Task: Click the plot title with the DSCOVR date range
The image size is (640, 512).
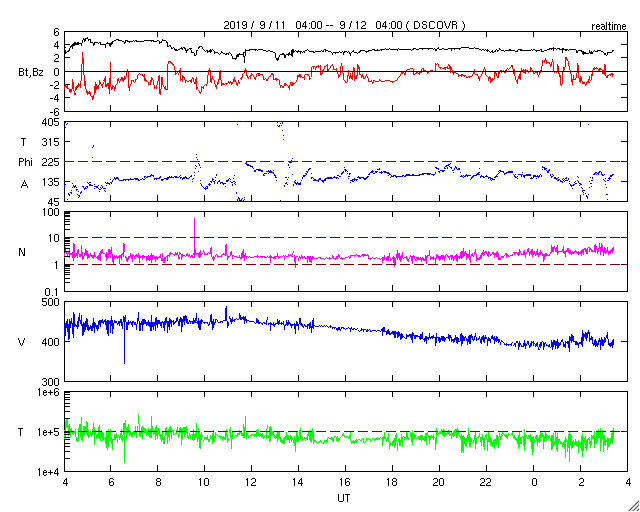Action: click(x=344, y=25)
